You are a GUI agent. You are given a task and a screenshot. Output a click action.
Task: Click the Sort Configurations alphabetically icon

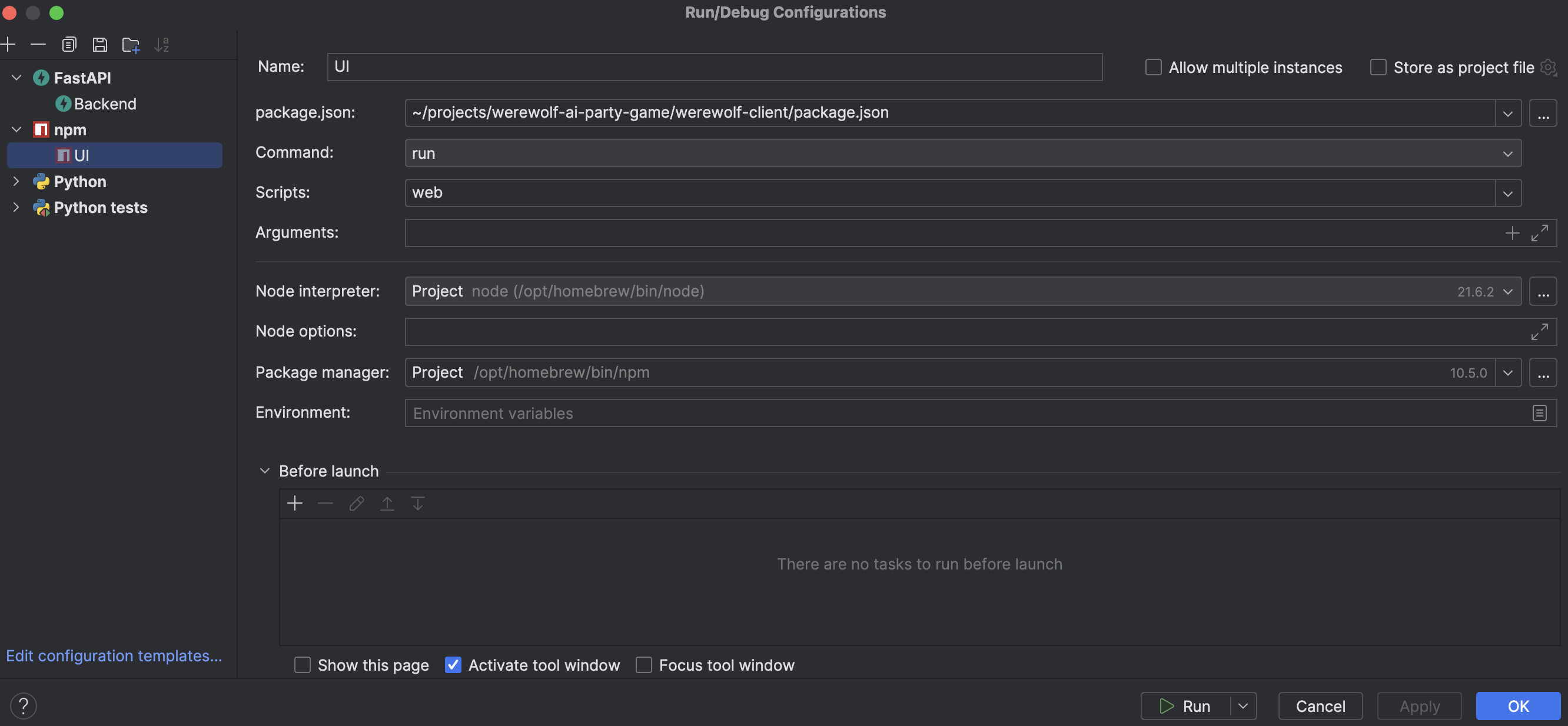pyautogui.click(x=161, y=45)
